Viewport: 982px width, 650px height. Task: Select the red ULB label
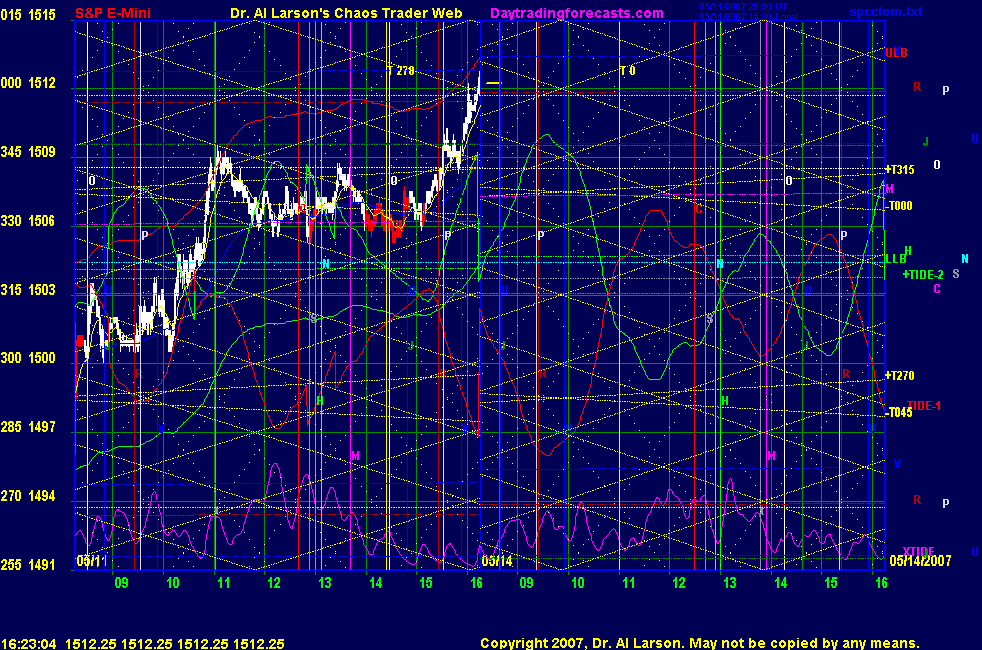(896, 53)
